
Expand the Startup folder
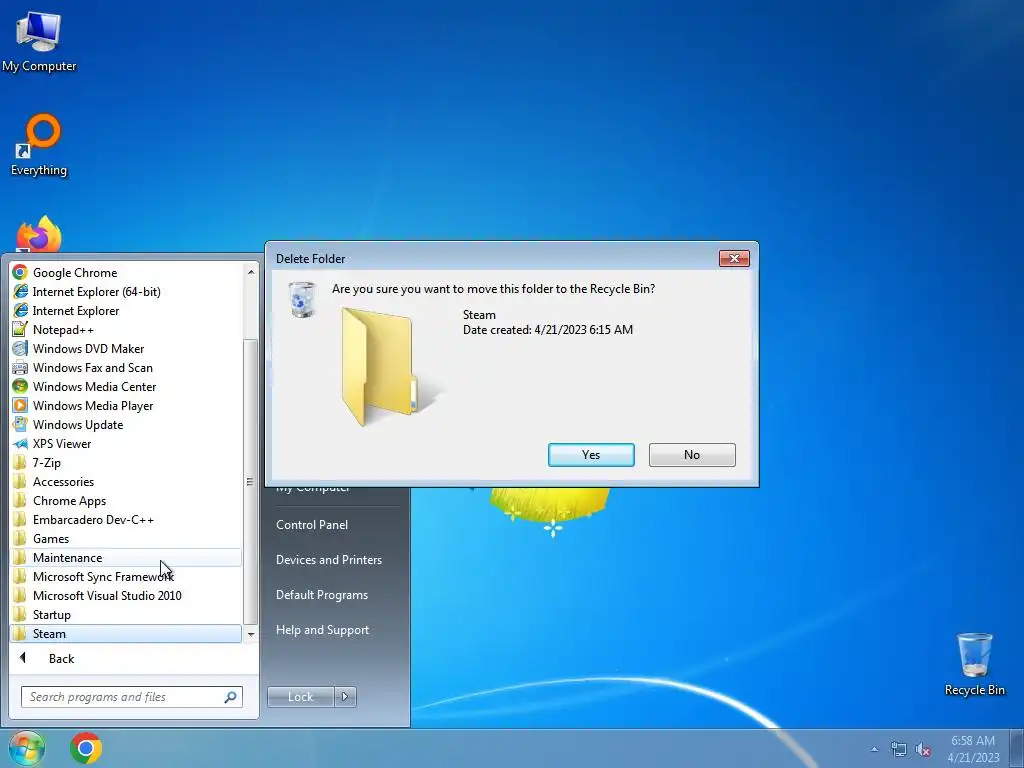click(125, 615)
